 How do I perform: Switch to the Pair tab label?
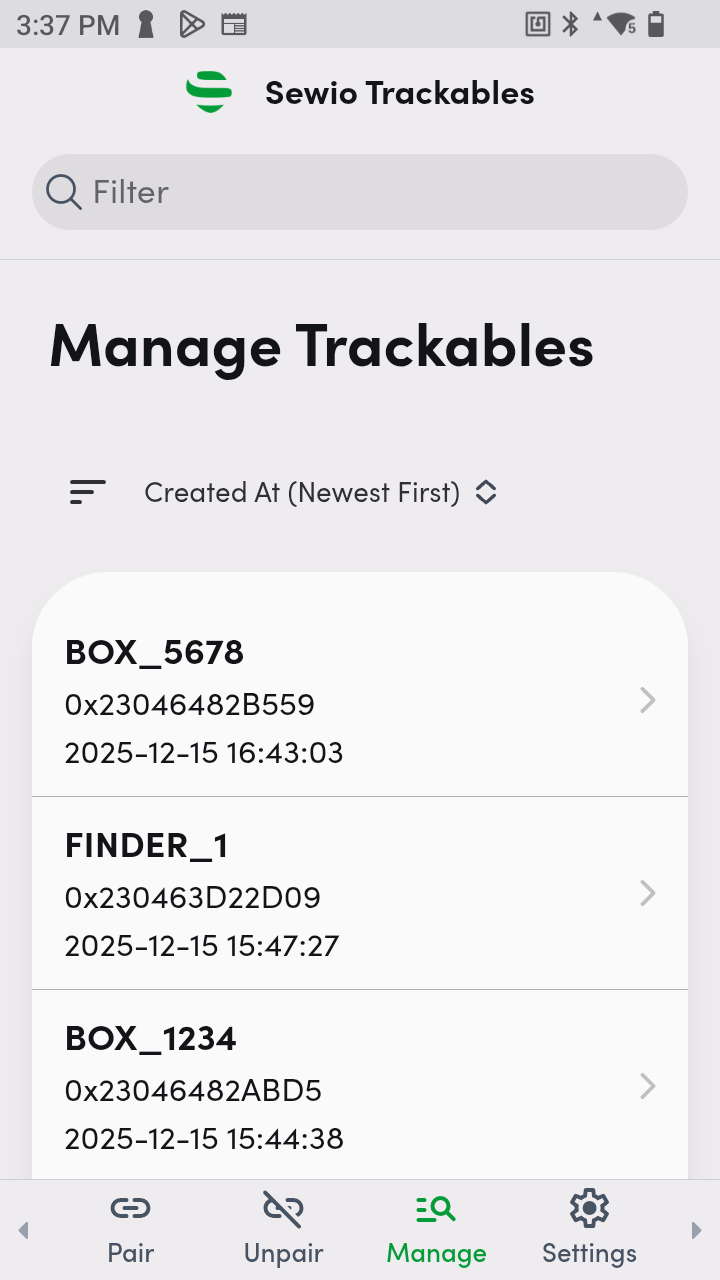[x=130, y=1253]
